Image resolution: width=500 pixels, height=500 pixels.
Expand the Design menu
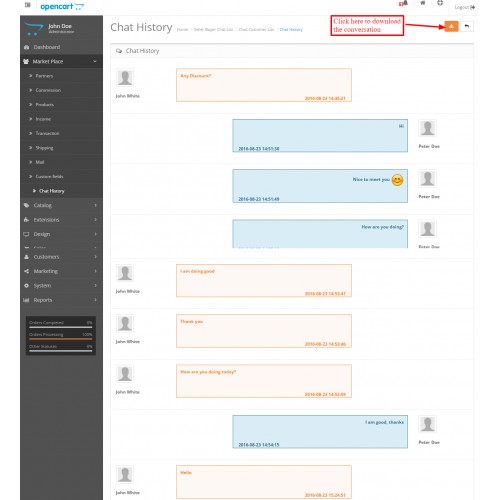pyautogui.click(x=61, y=234)
